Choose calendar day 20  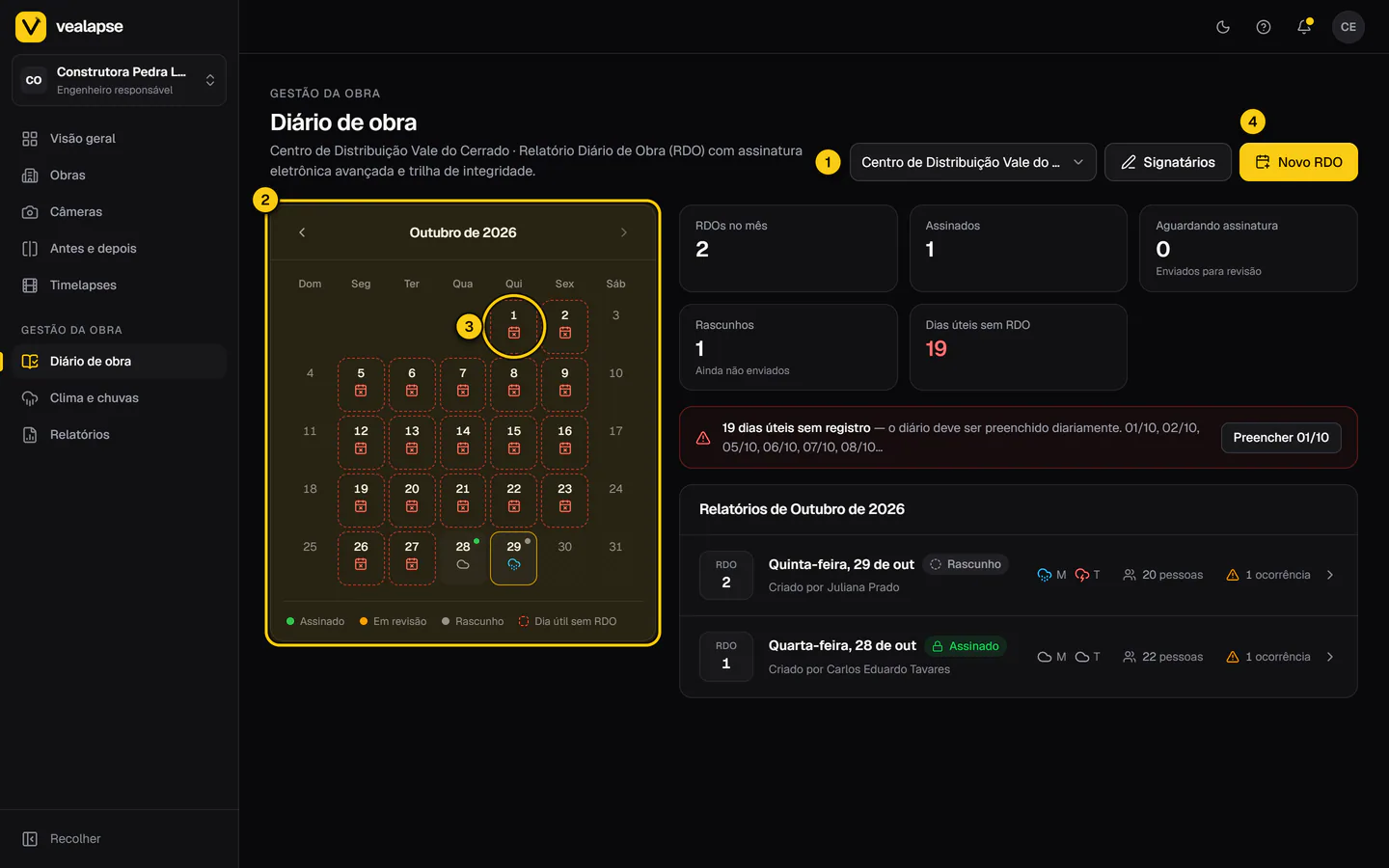point(412,500)
